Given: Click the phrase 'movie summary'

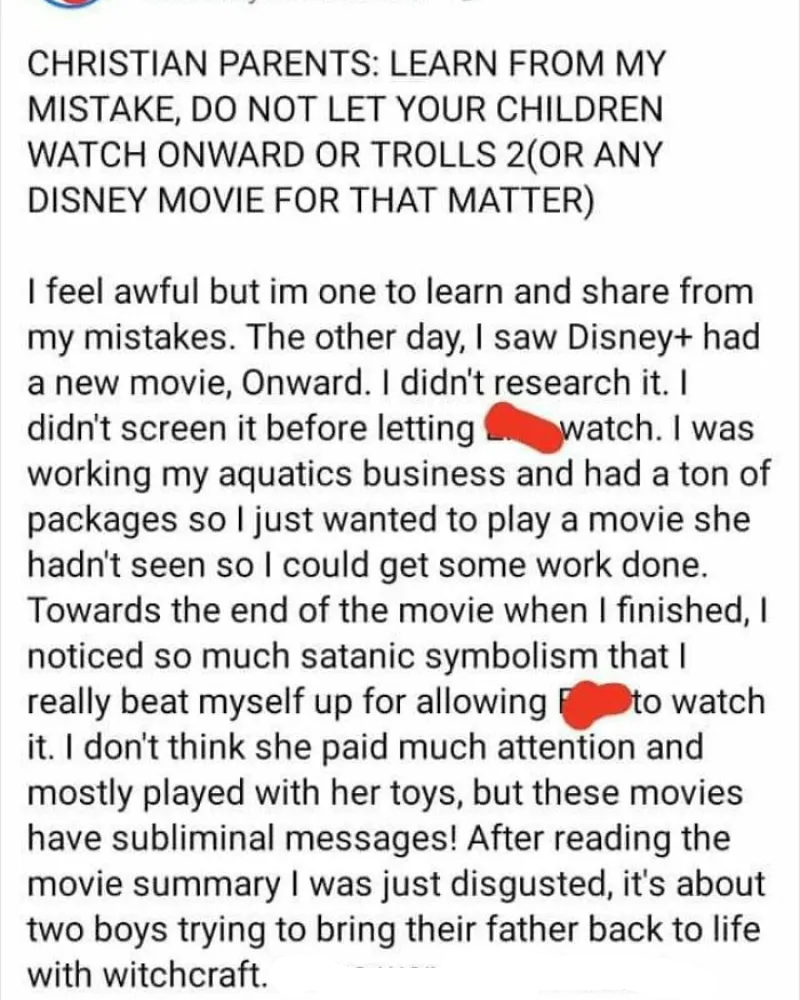Looking at the screenshot, I should coord(154,884).
